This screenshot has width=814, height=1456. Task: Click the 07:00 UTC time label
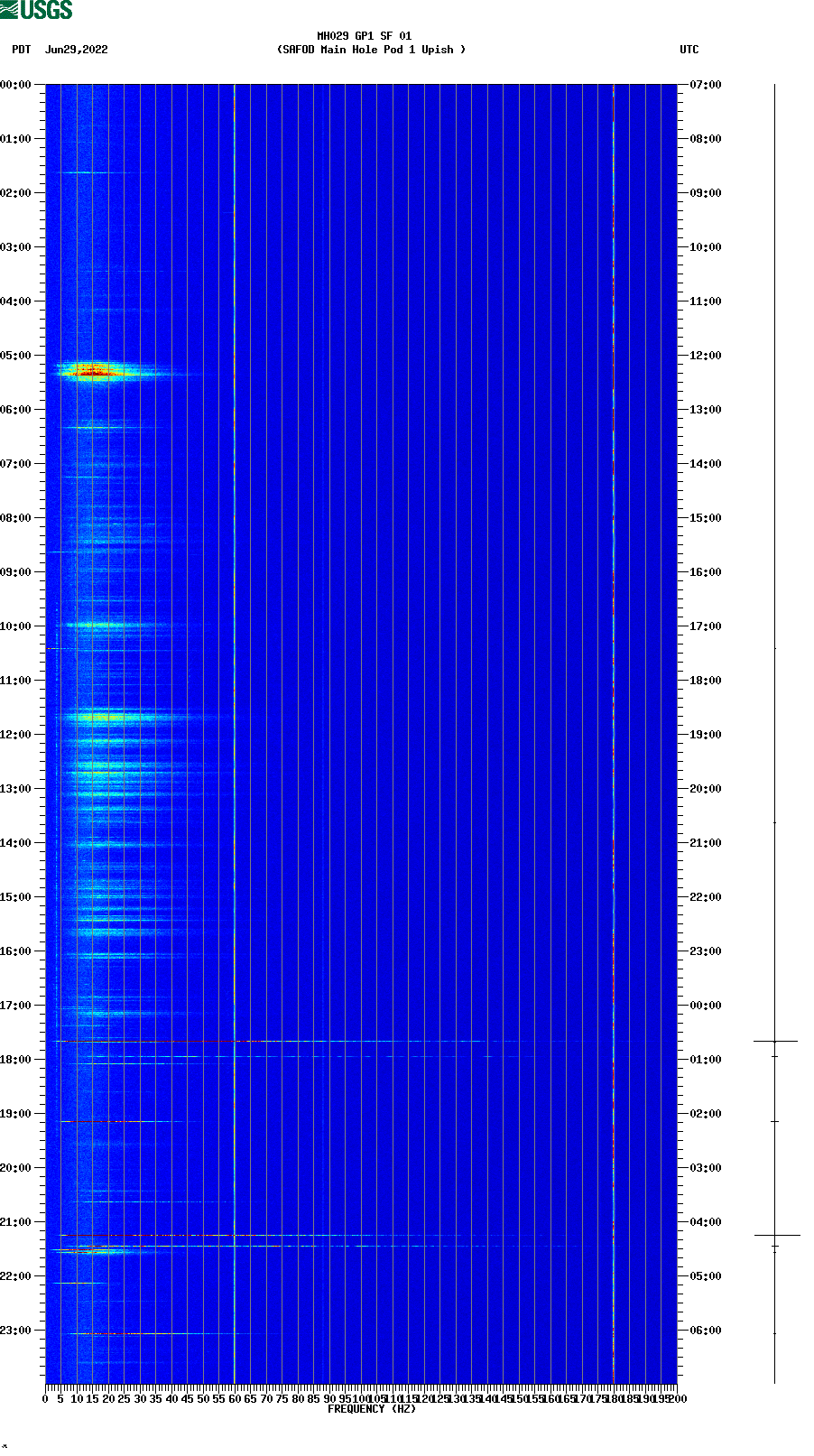click(x=705, y=85)
